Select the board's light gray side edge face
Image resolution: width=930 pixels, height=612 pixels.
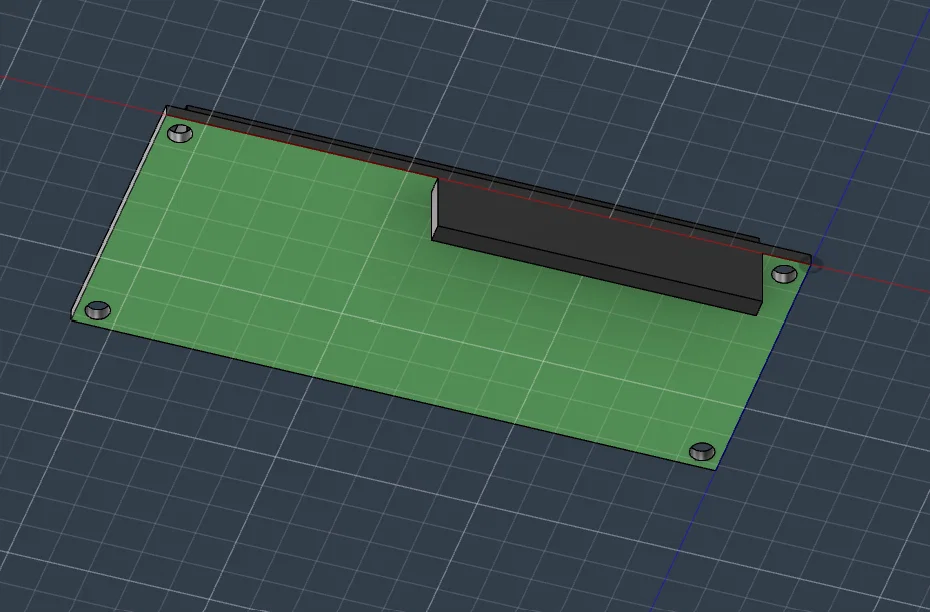[x=119, y=213]
